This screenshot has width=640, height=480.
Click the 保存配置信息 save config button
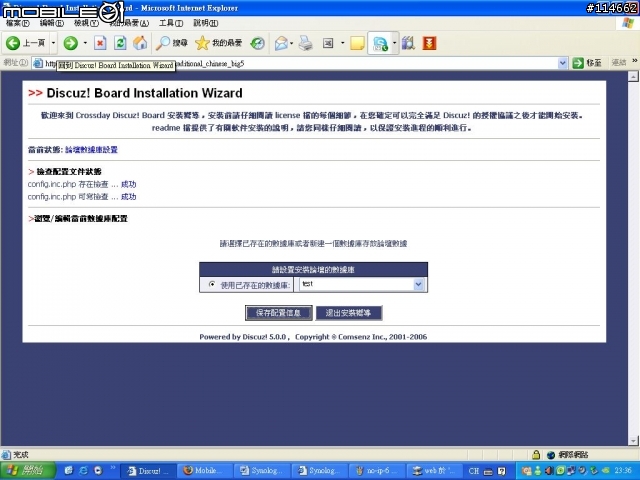[x=279, y=313]
